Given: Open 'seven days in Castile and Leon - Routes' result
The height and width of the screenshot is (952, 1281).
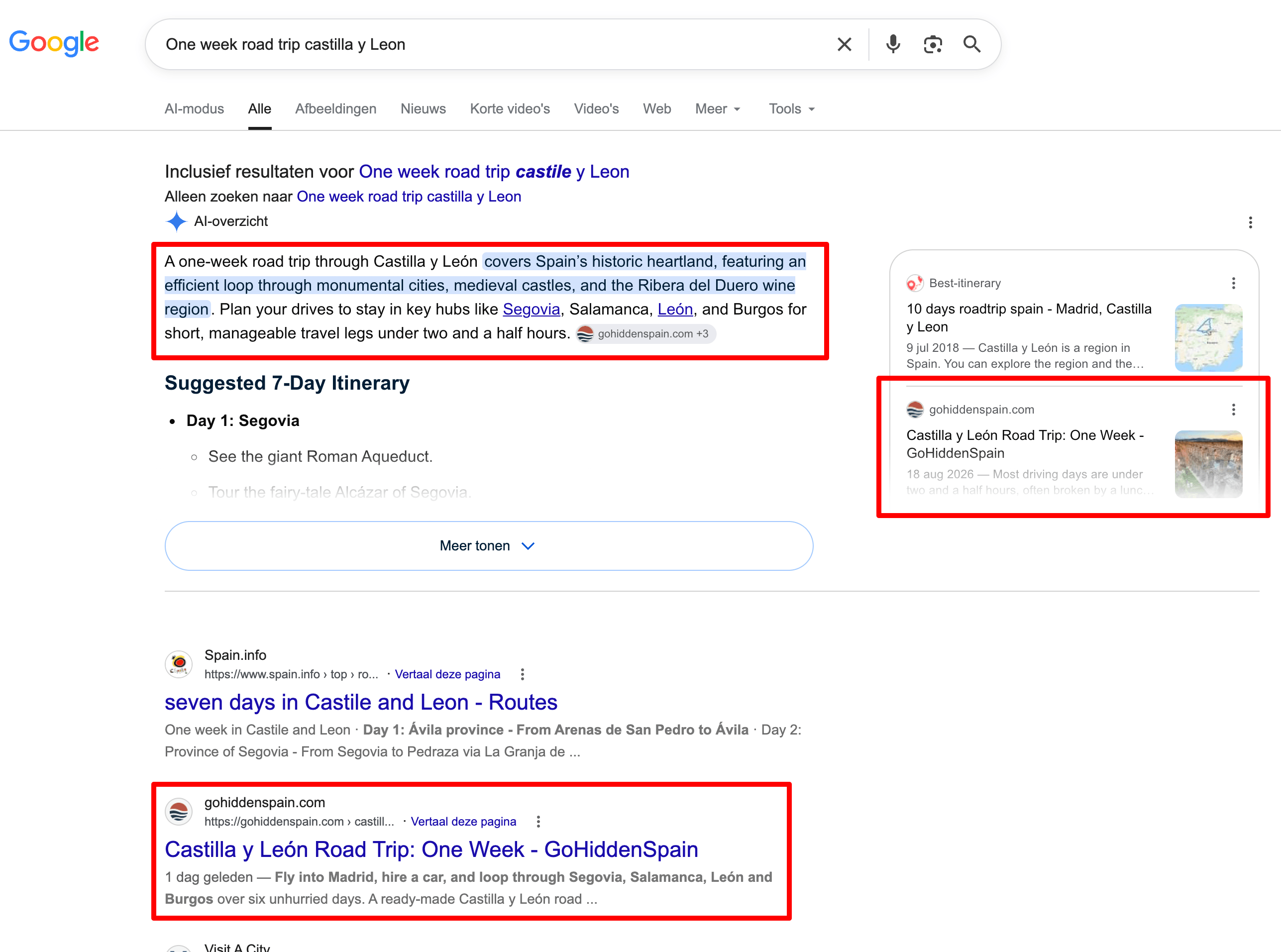Looking at the screenshot, I should (361, 703).
